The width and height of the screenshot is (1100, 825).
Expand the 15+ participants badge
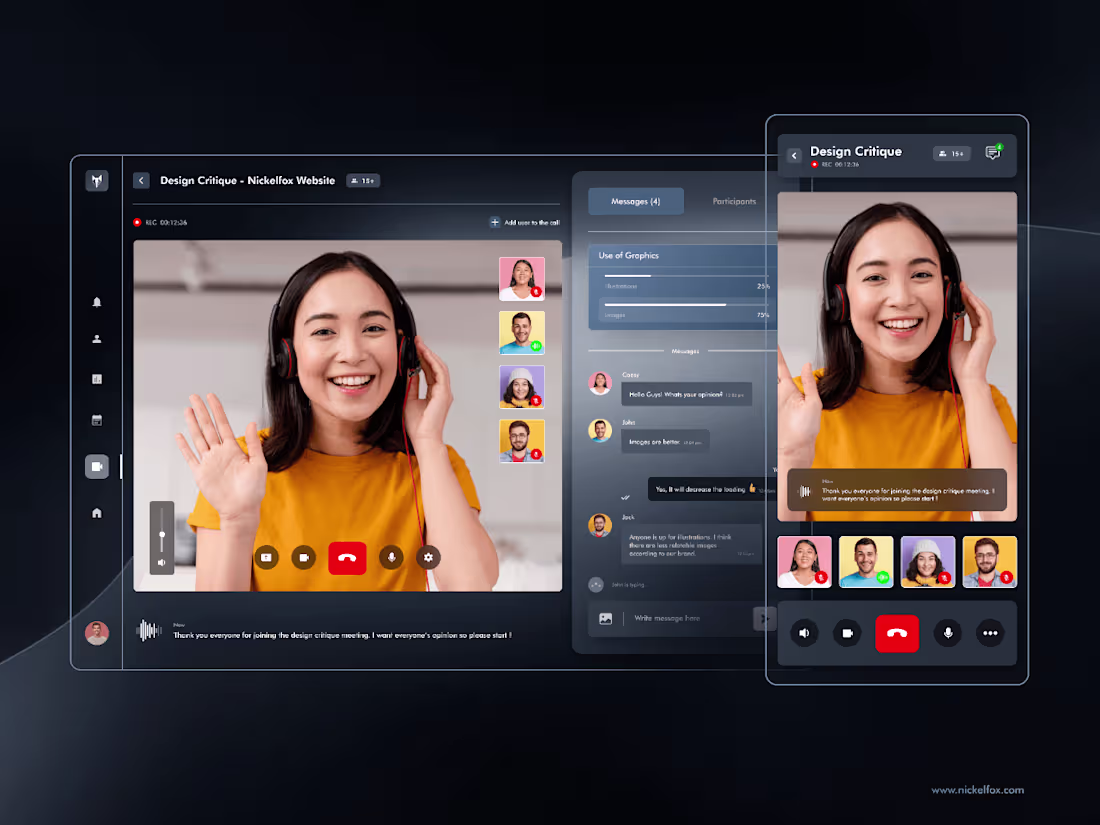[x=362, y=180]
